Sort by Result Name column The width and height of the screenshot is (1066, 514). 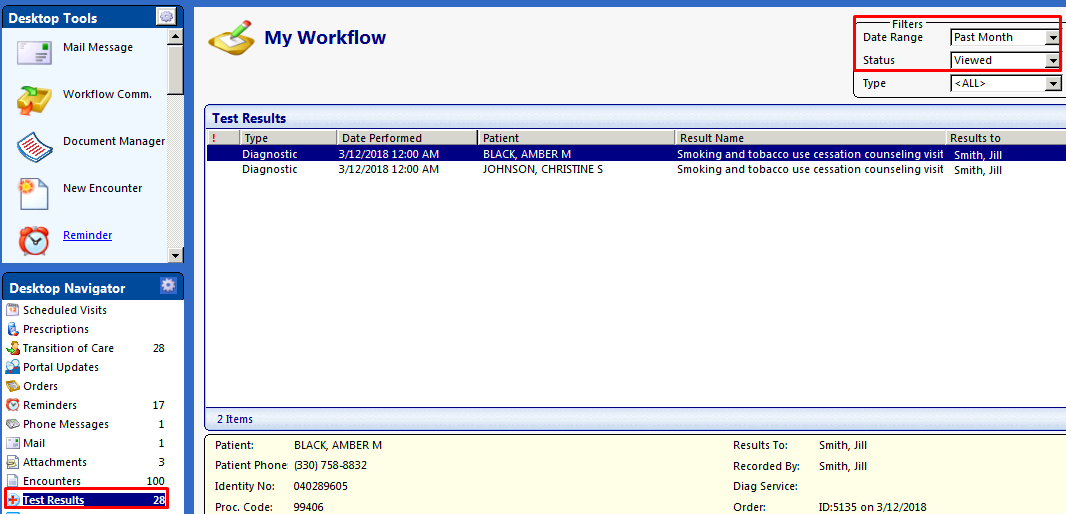810,138
